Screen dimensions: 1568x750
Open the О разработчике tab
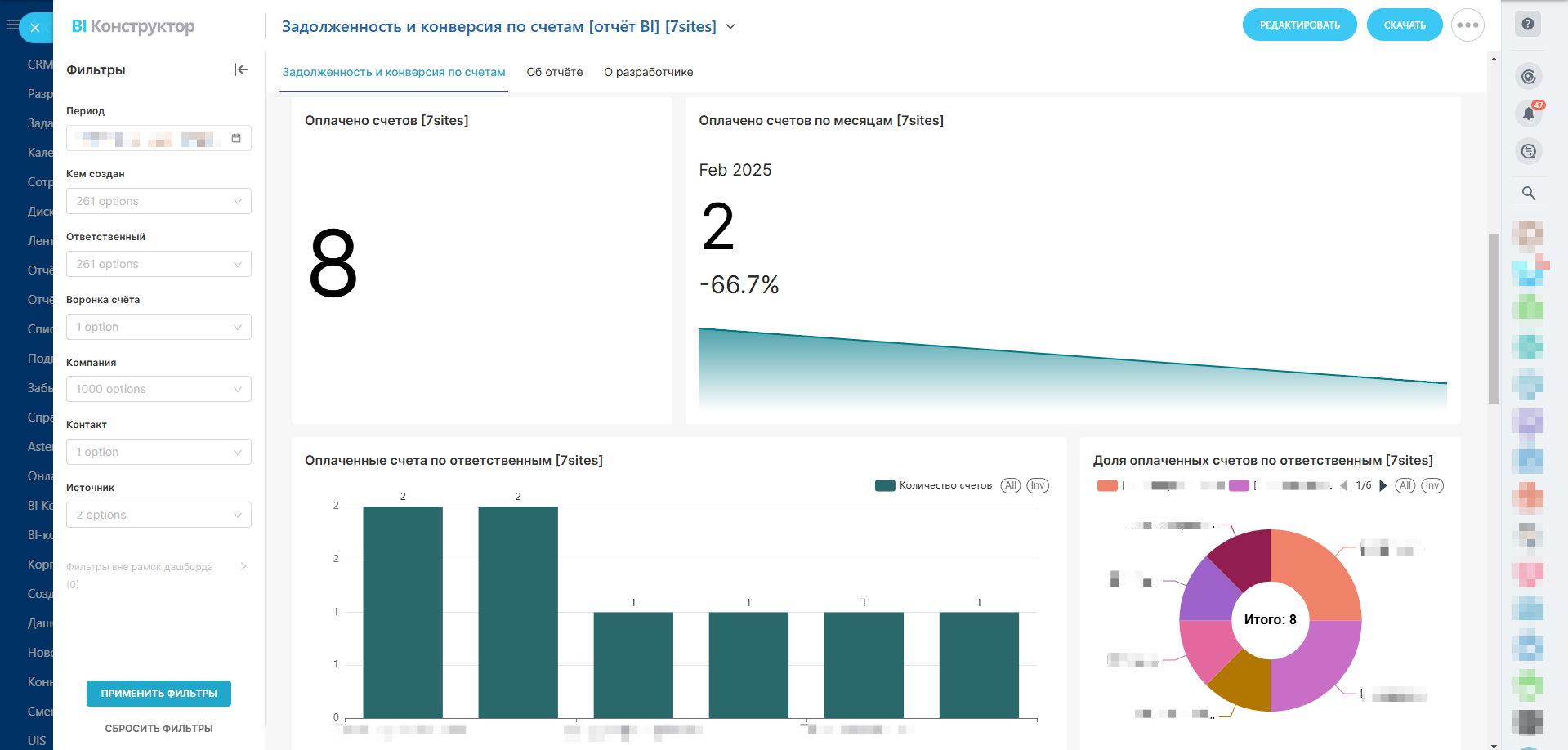click(x=649, y=72)
